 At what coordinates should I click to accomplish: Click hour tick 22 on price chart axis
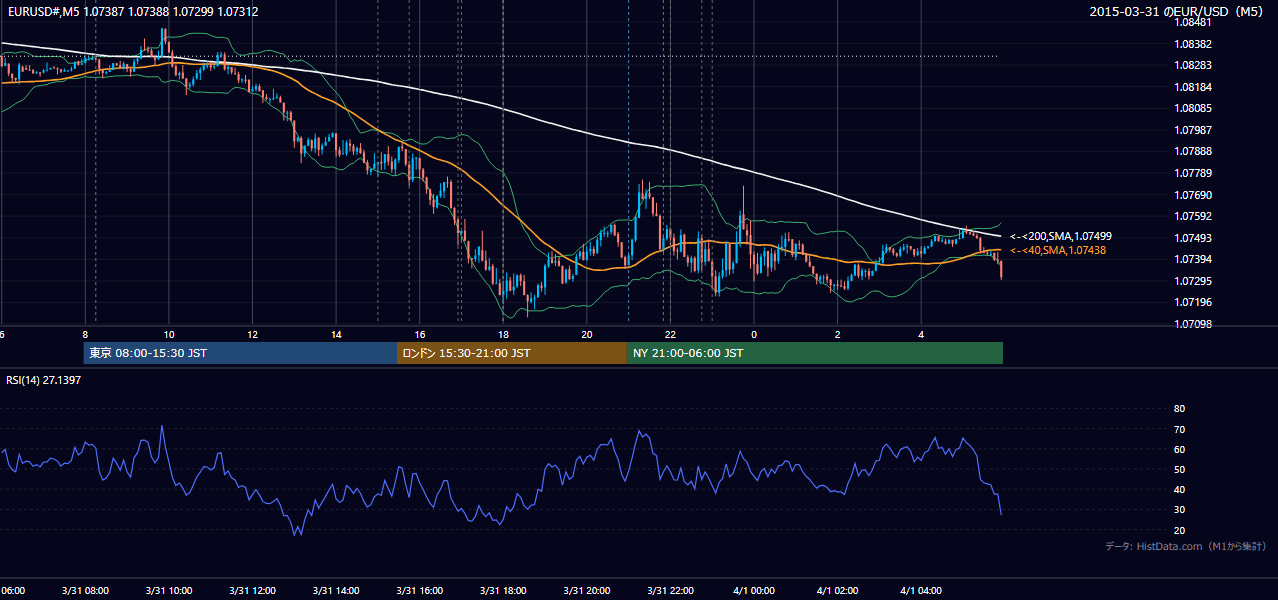point(670,334)
